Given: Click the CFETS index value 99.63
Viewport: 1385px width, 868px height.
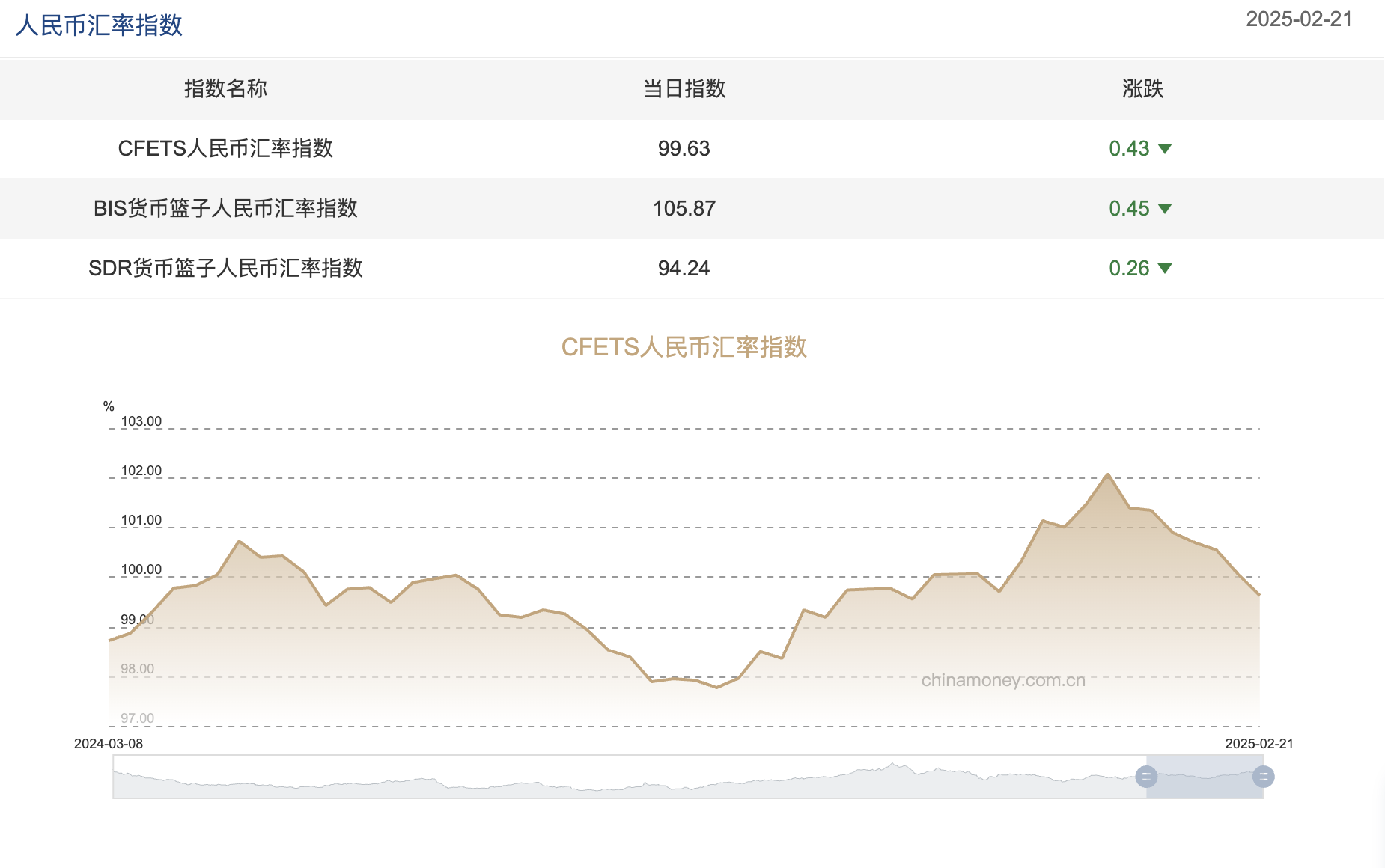Looking at the screenshot, I should point(684,149).
